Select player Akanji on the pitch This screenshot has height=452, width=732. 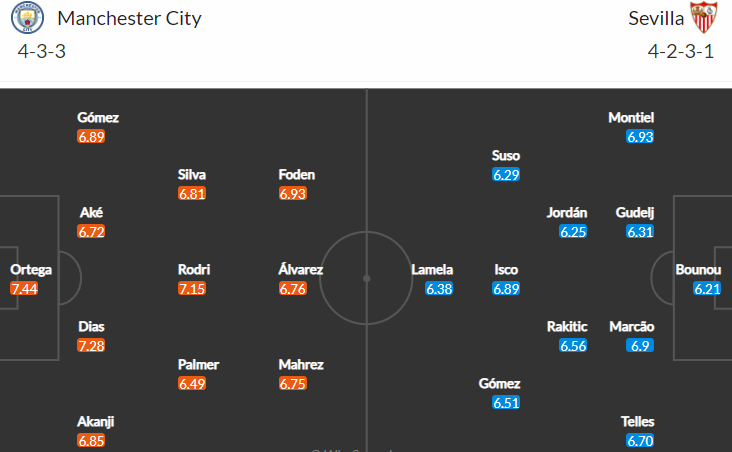tap(96, 422)
